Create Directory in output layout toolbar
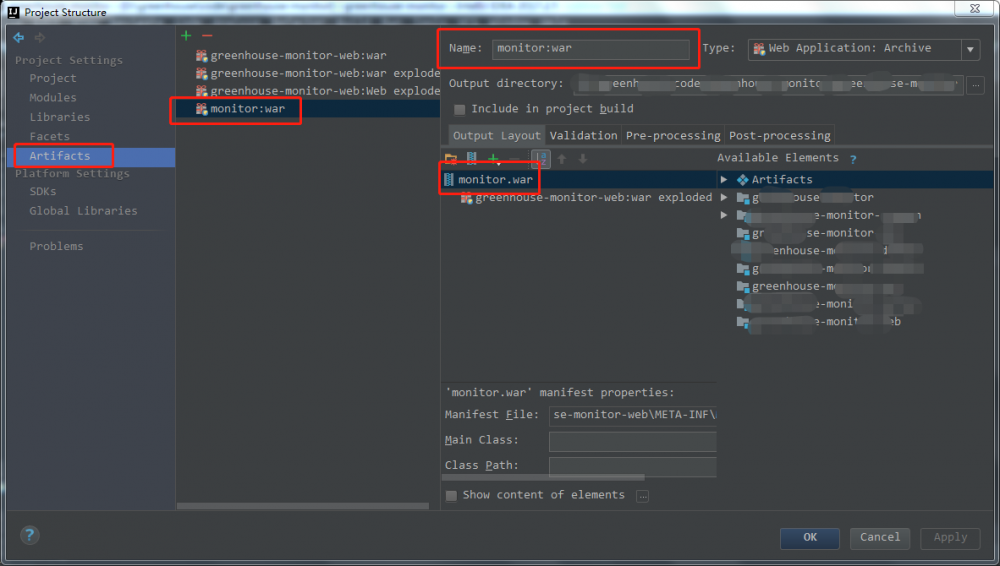Screen dimensions: 1000x566 point(451,158)
